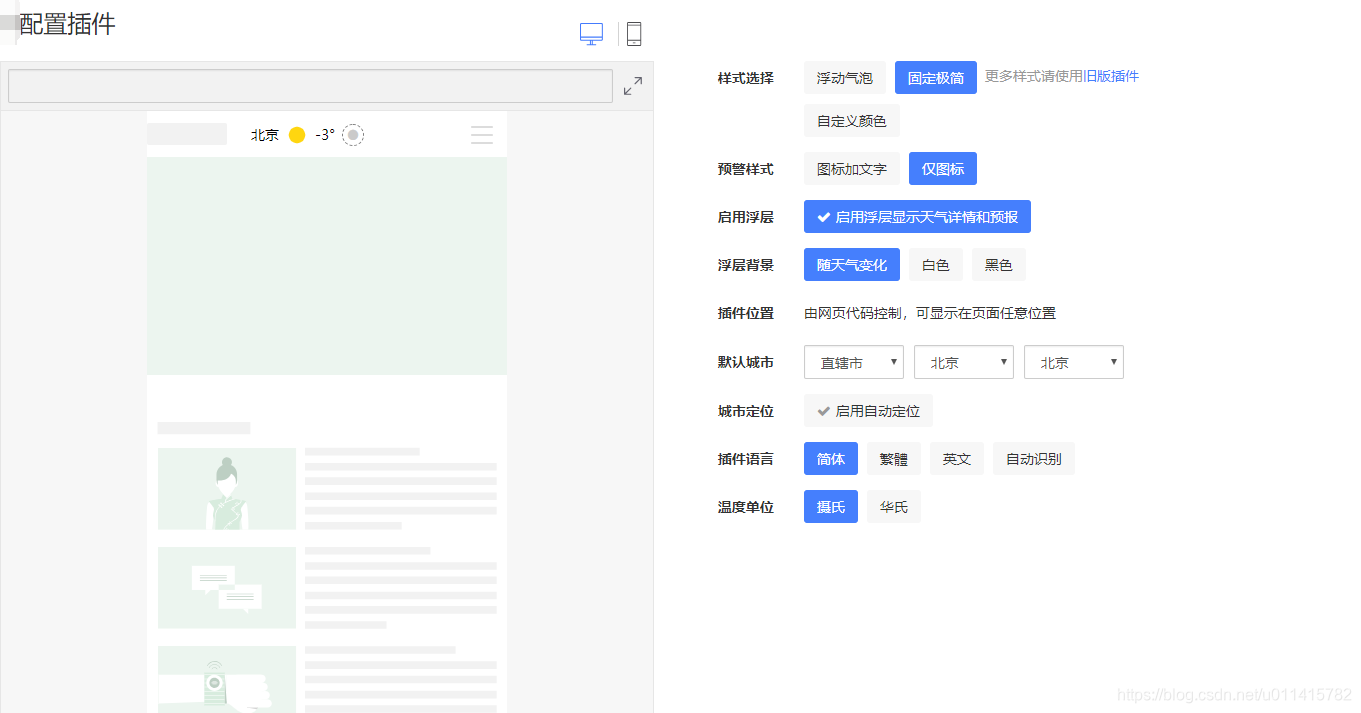Set float background to 白色
The image size is (1361, 713).
(x=936, y=265)
